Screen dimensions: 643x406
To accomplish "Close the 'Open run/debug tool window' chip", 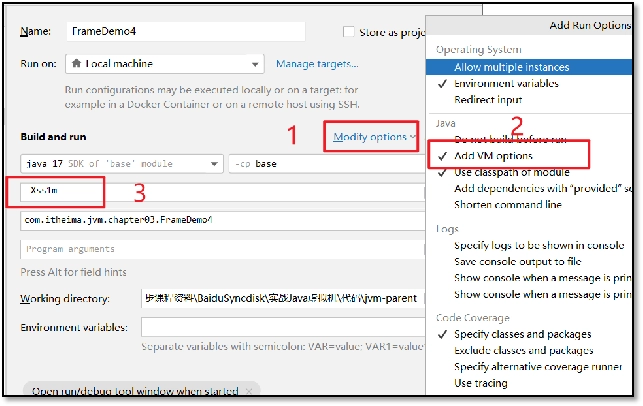I will pos(249,391).
